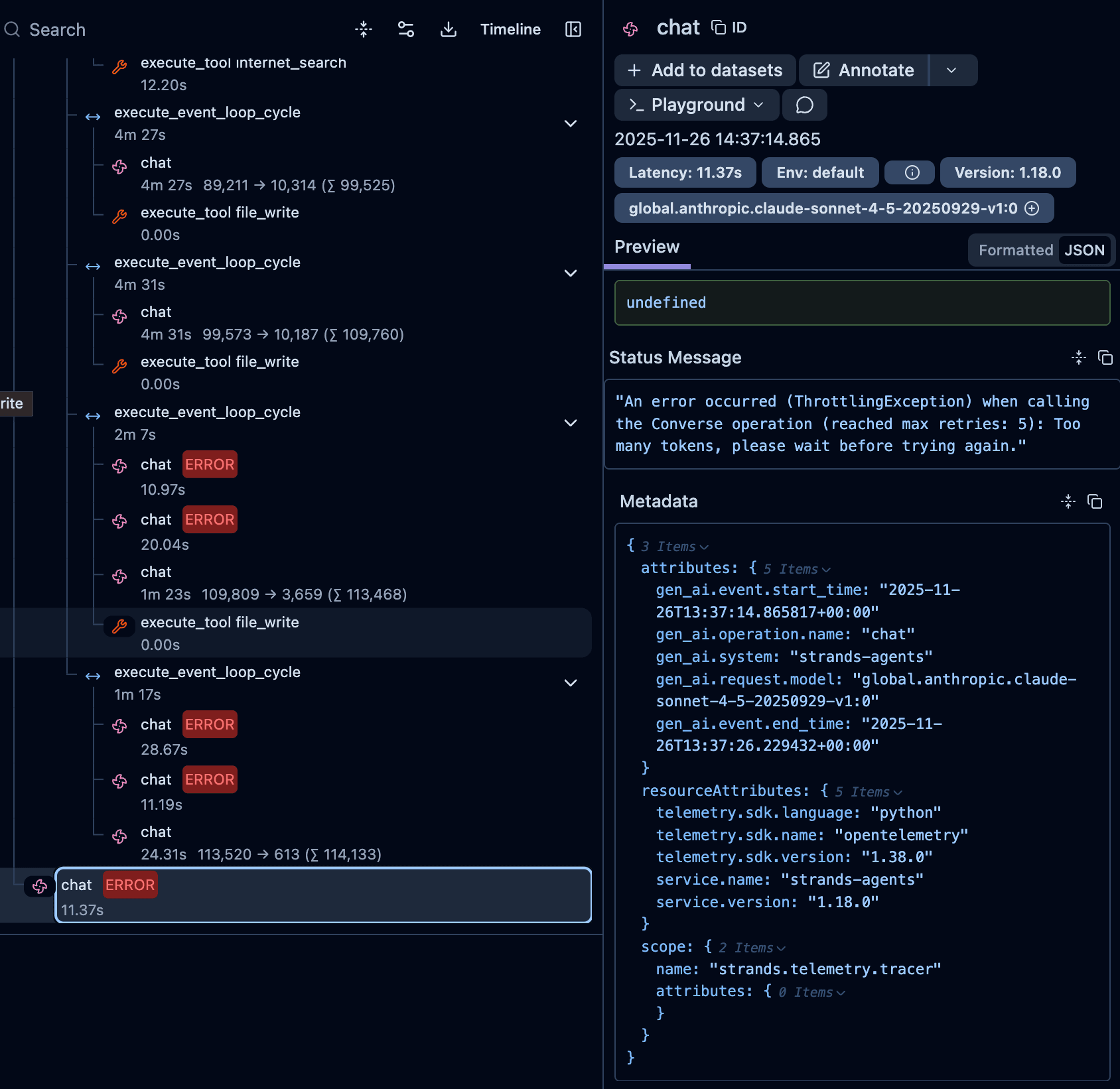
Task: Collapse the trace tree side panel
Action: [572, 29]
